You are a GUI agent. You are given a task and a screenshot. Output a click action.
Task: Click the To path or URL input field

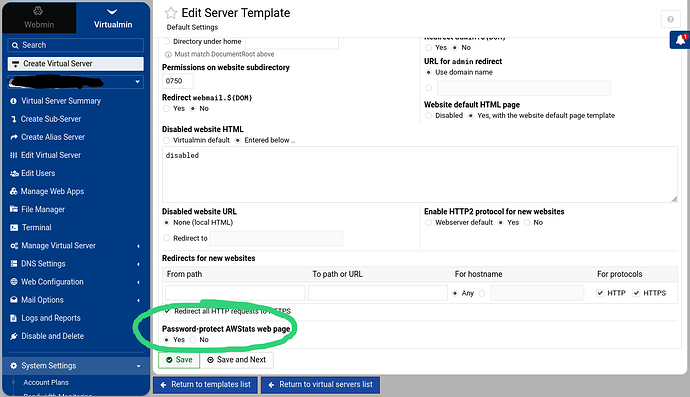tap(378, 293)
